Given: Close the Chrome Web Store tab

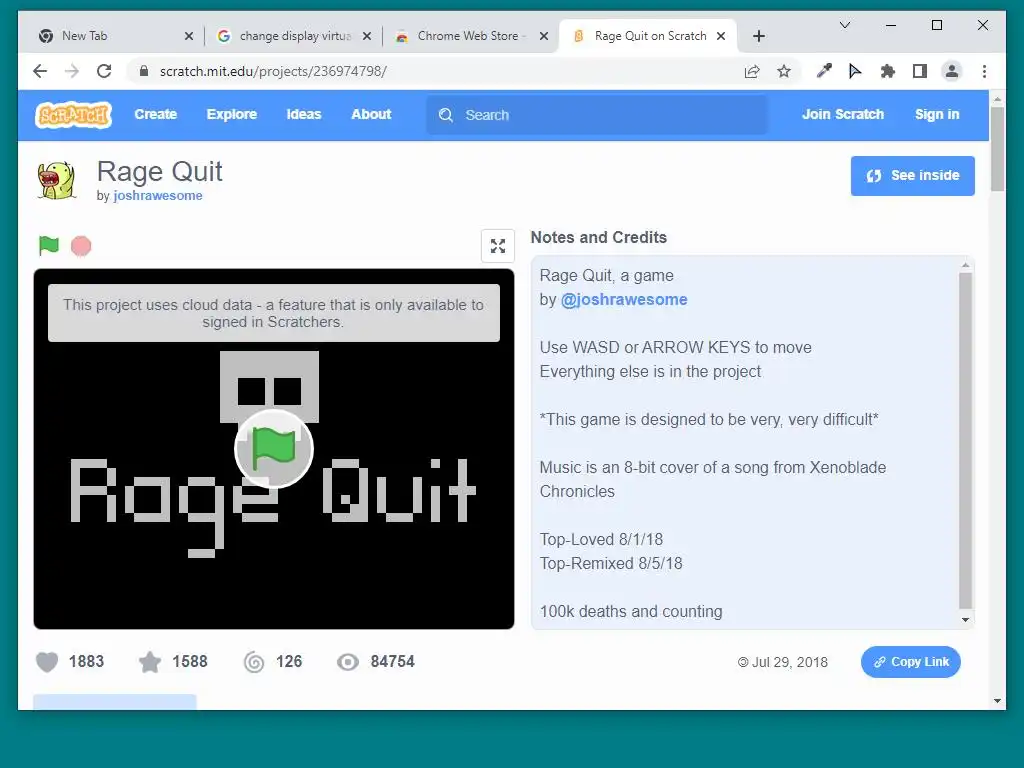Looking at the screenshot, I should click(x=543, y=36).
